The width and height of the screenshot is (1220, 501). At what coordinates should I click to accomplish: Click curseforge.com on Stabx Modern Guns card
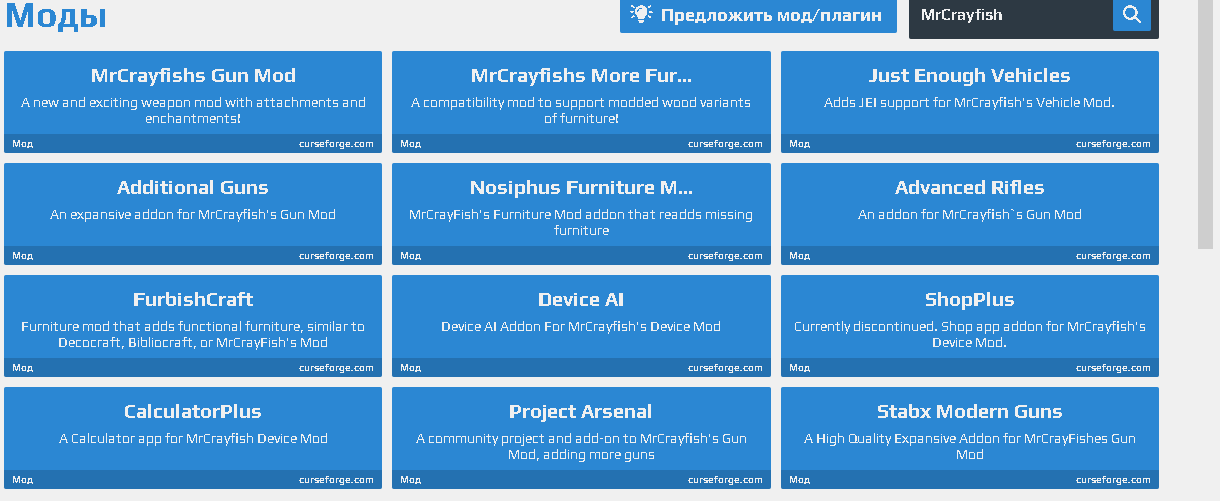[x=1113, y=480]
